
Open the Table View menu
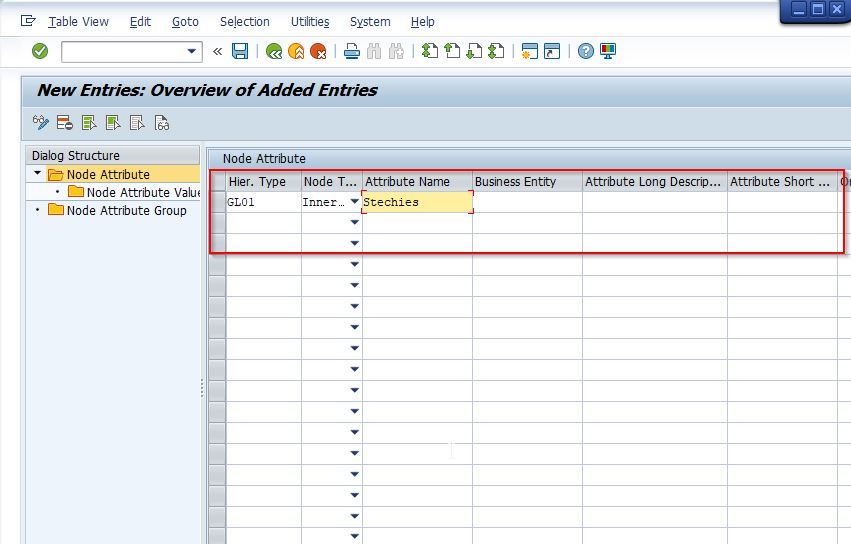(x=78, y=22)
